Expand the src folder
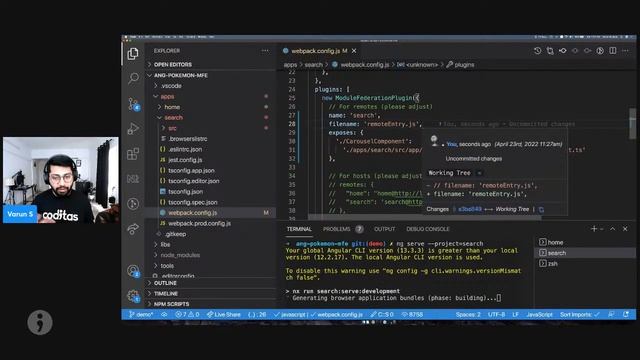Viewport: 640px width, 360px height. 211,128
